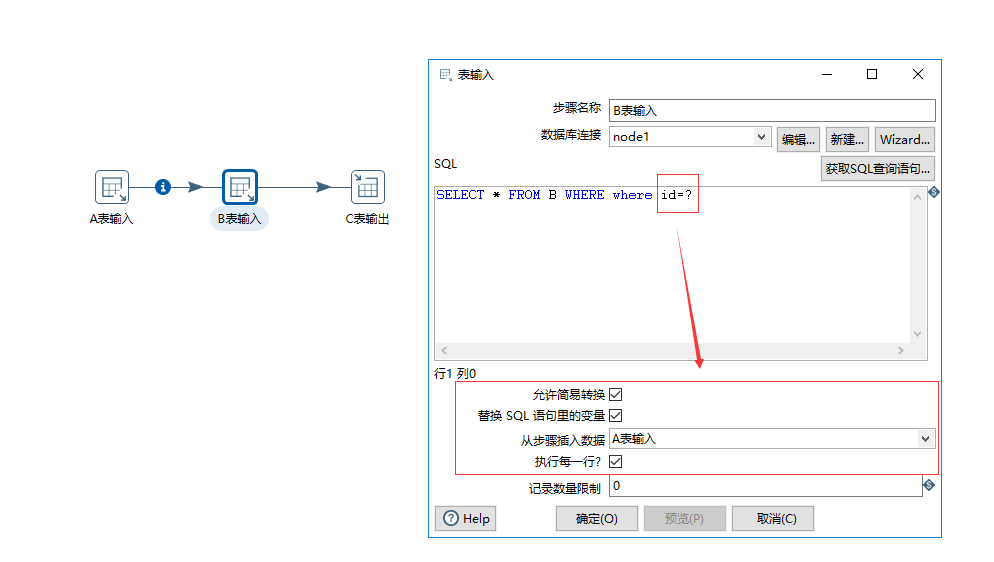The image size is (994, 562).
Task: Click the 新建... button
Action: click(847, 139)
